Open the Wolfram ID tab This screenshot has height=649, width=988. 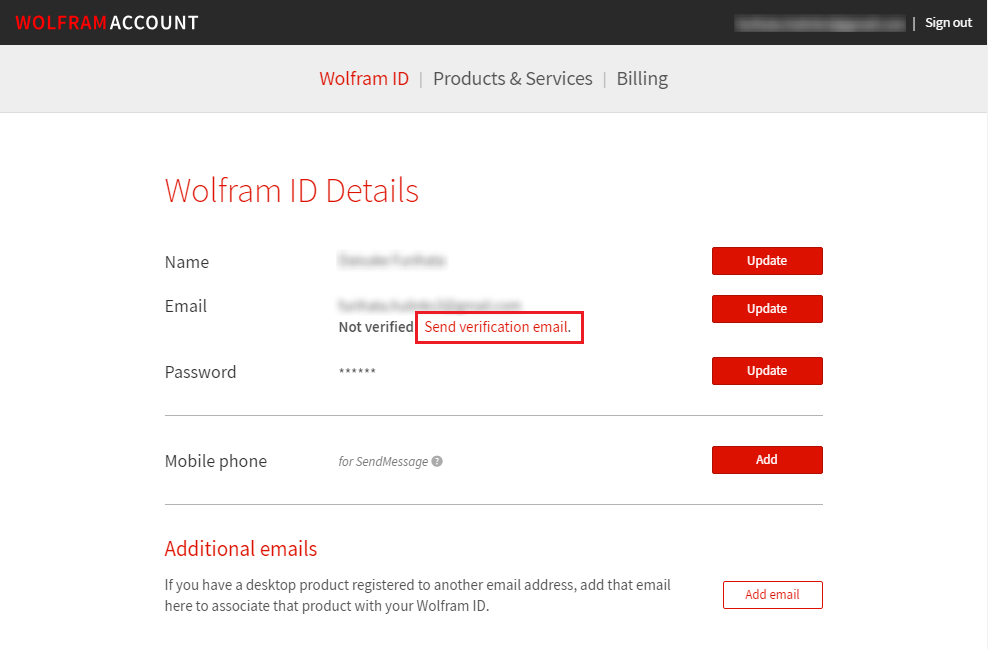pos(364,79)
